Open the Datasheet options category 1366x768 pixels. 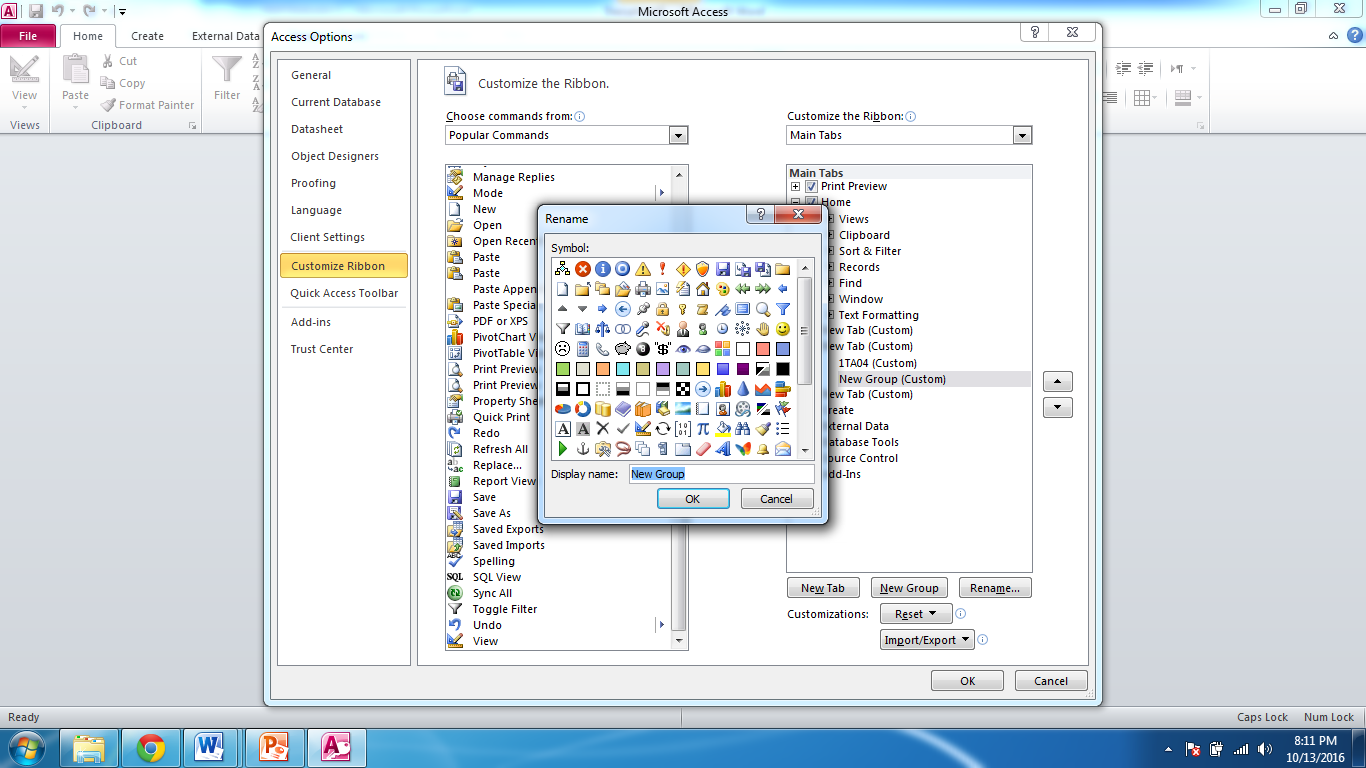[317, 129]
